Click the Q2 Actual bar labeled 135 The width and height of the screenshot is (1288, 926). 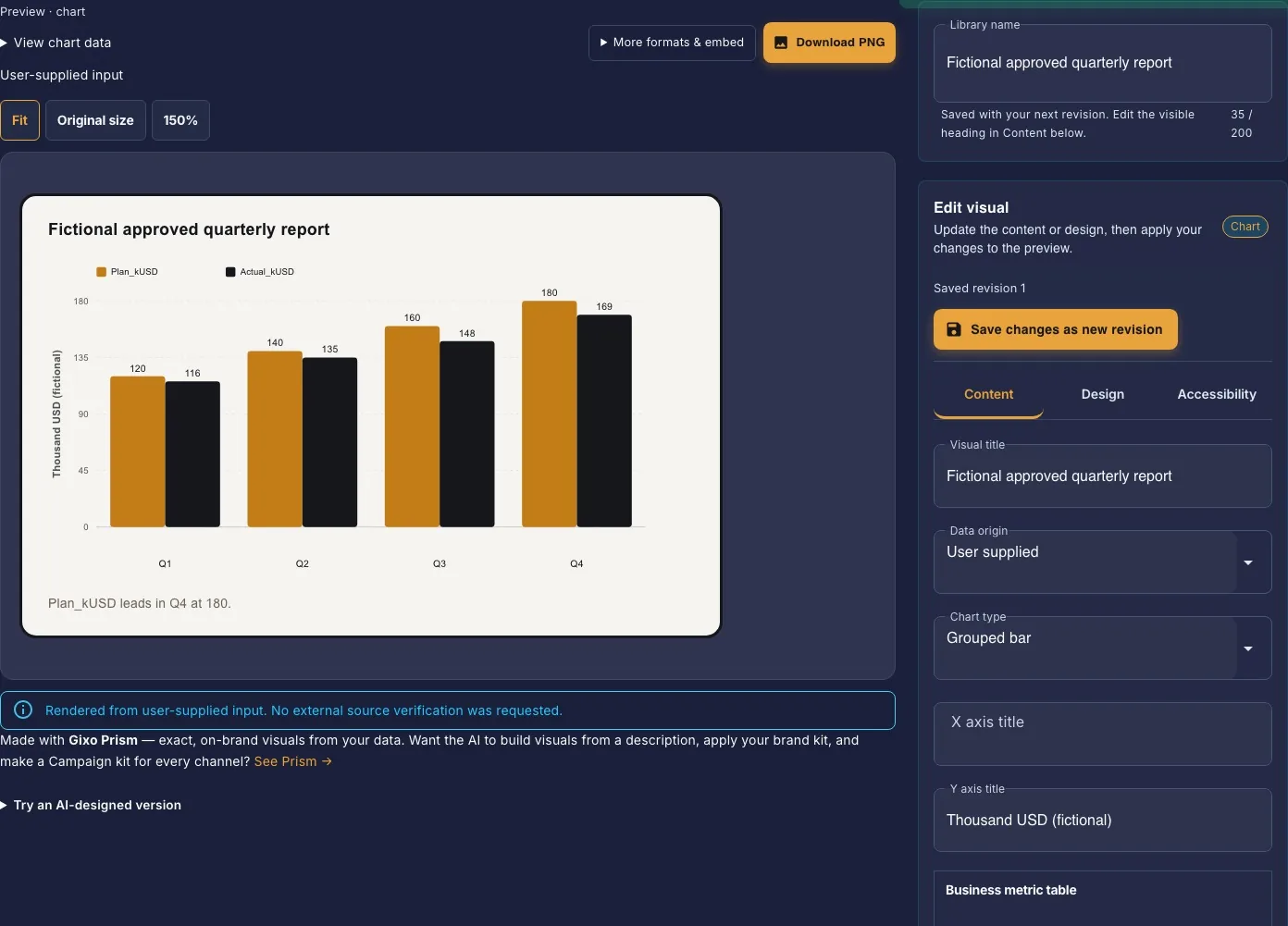tap(329, 442)
